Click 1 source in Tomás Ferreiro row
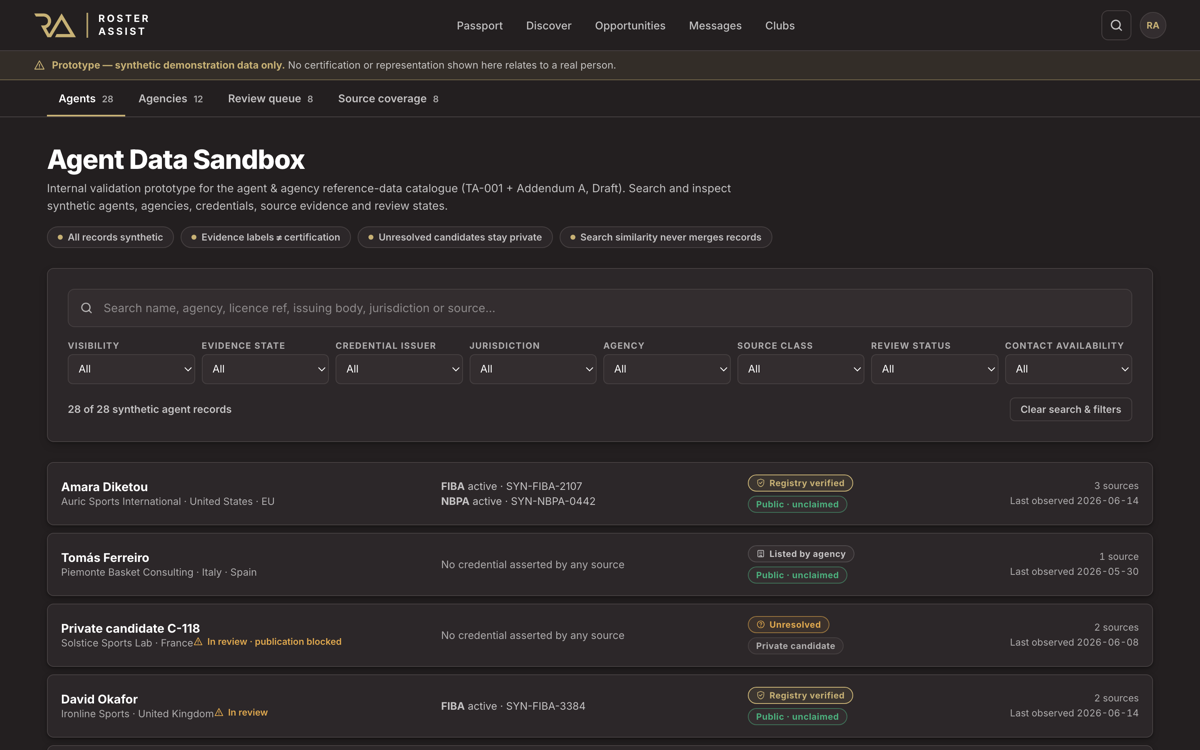Screen dimensions: 1200x750 [x=1119, y=557]
